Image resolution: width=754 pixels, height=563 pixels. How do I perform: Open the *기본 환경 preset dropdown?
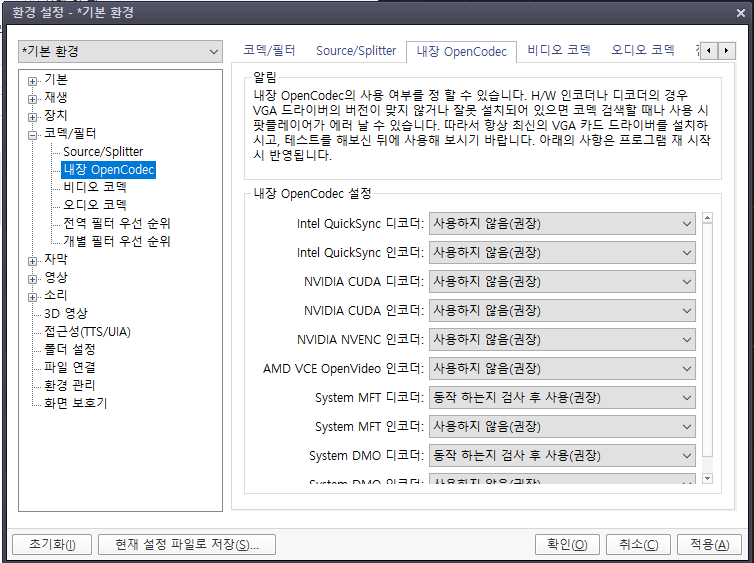[x=120, y=51]
